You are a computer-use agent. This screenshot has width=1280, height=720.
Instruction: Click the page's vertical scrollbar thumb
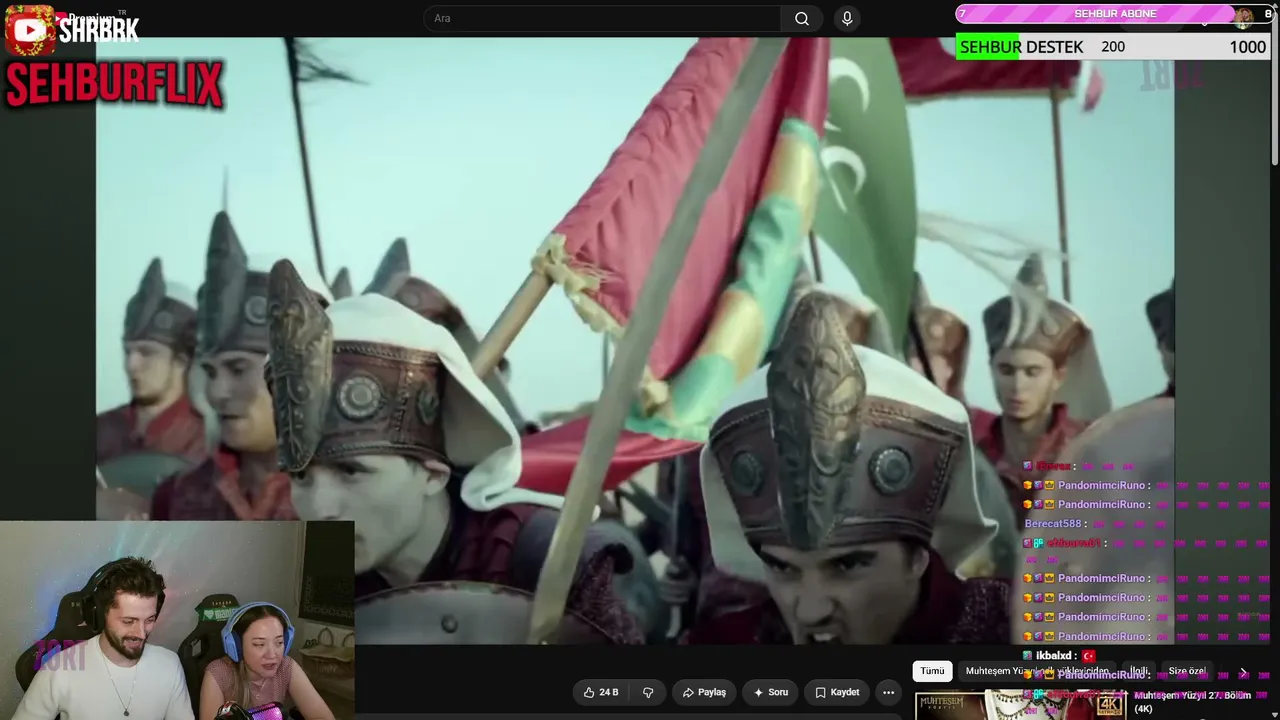coord(1274,90)
